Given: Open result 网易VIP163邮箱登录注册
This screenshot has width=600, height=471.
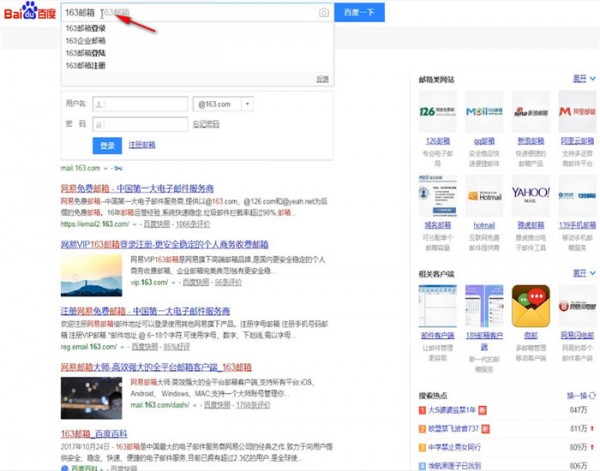Looking at the screenshot, I should click(165, 244).
